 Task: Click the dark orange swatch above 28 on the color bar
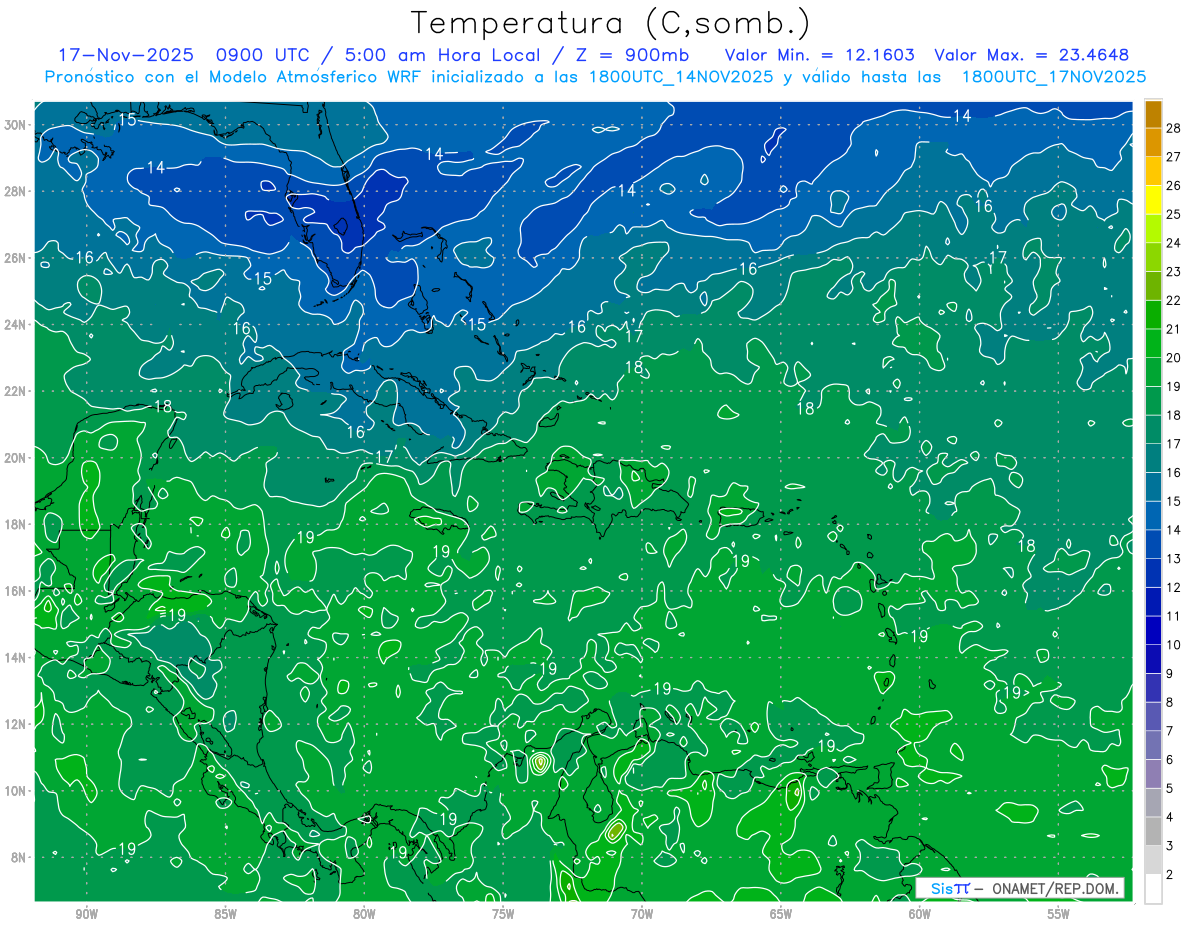pyautogui.click(x=1153, y=114)
